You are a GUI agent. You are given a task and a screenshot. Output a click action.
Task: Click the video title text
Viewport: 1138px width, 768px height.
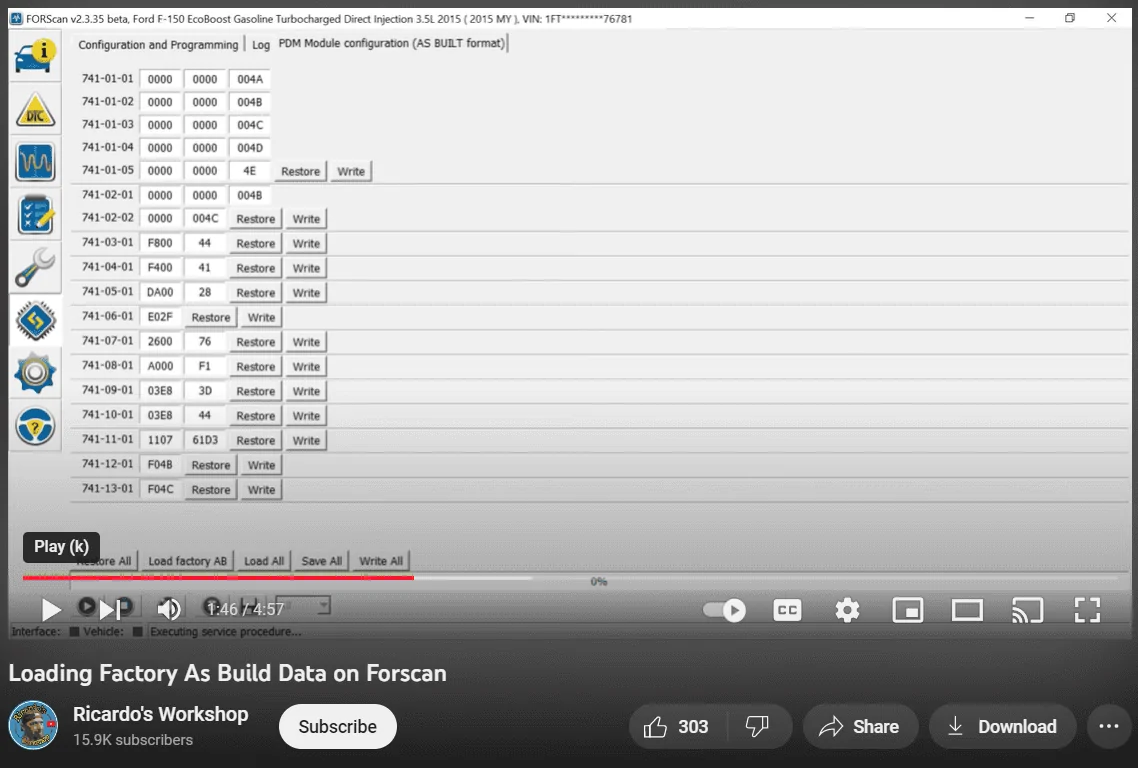click(227, 673)
